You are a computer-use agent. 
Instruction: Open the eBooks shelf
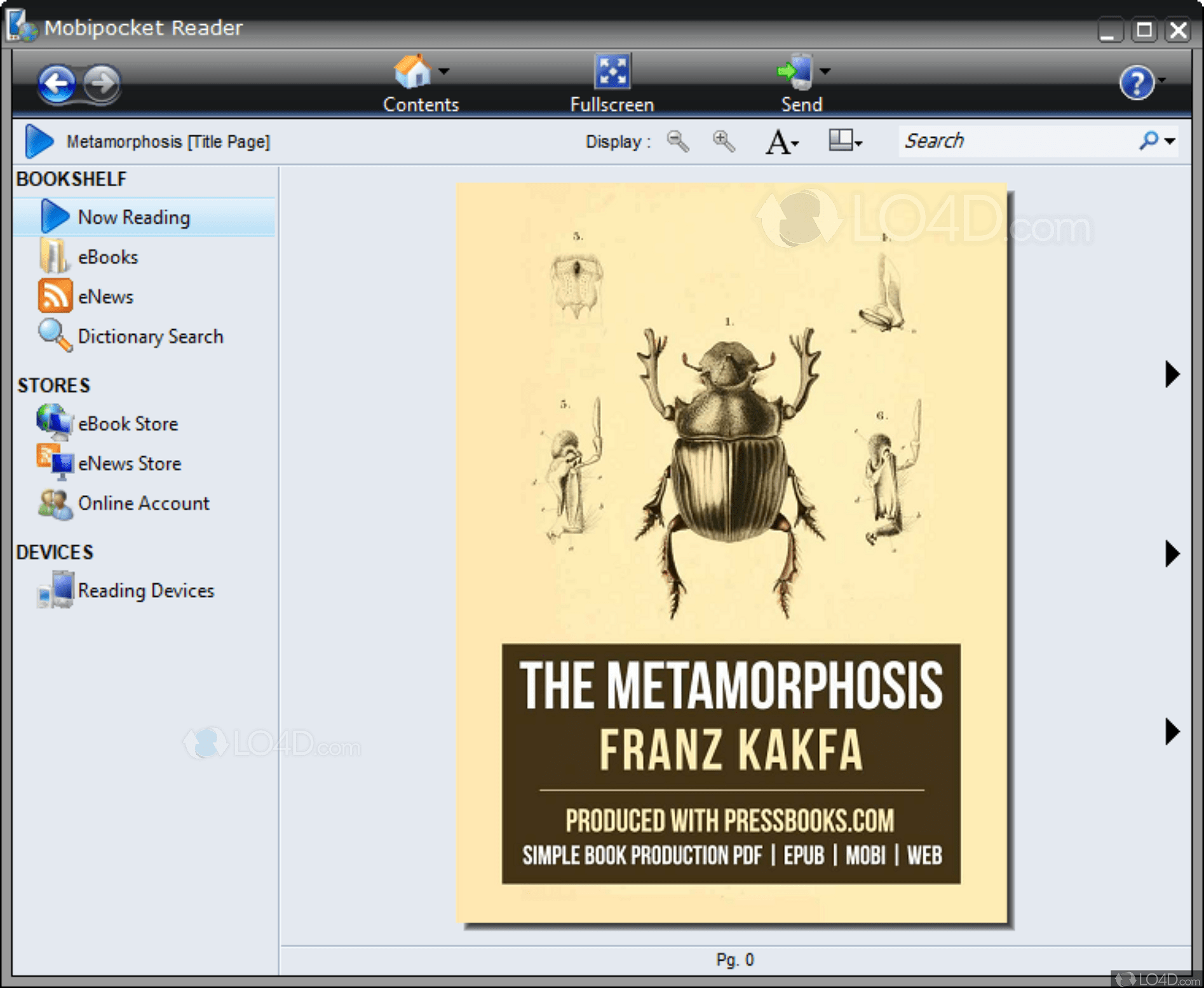(107, 257)
